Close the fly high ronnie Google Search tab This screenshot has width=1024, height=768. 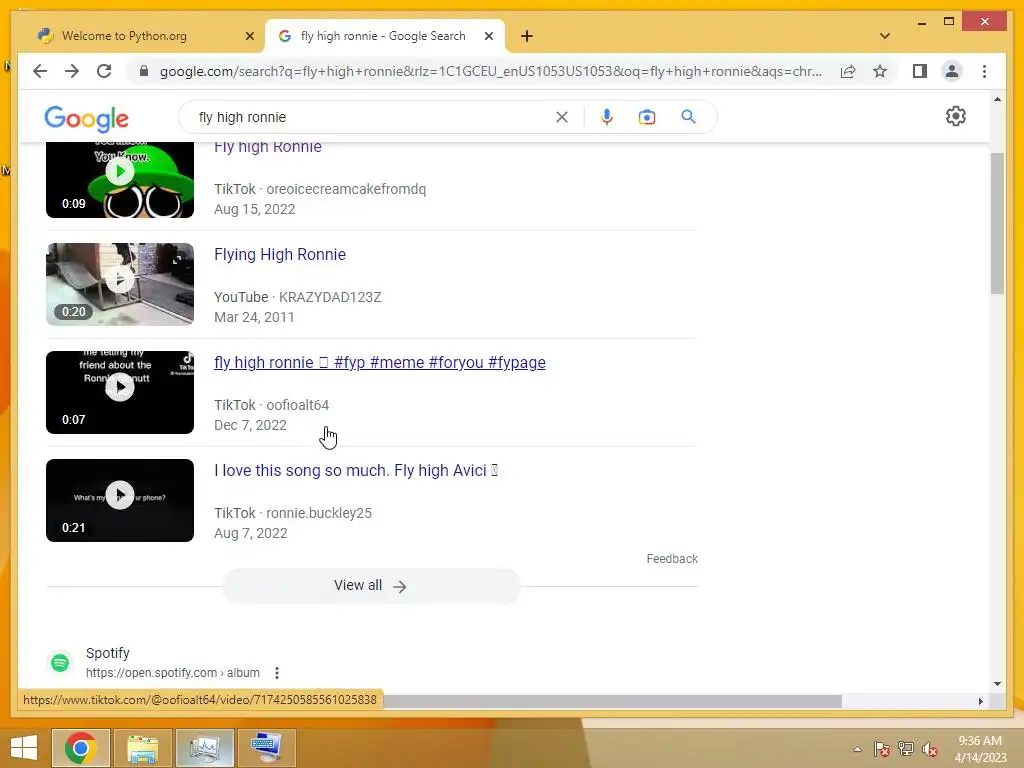488,36
